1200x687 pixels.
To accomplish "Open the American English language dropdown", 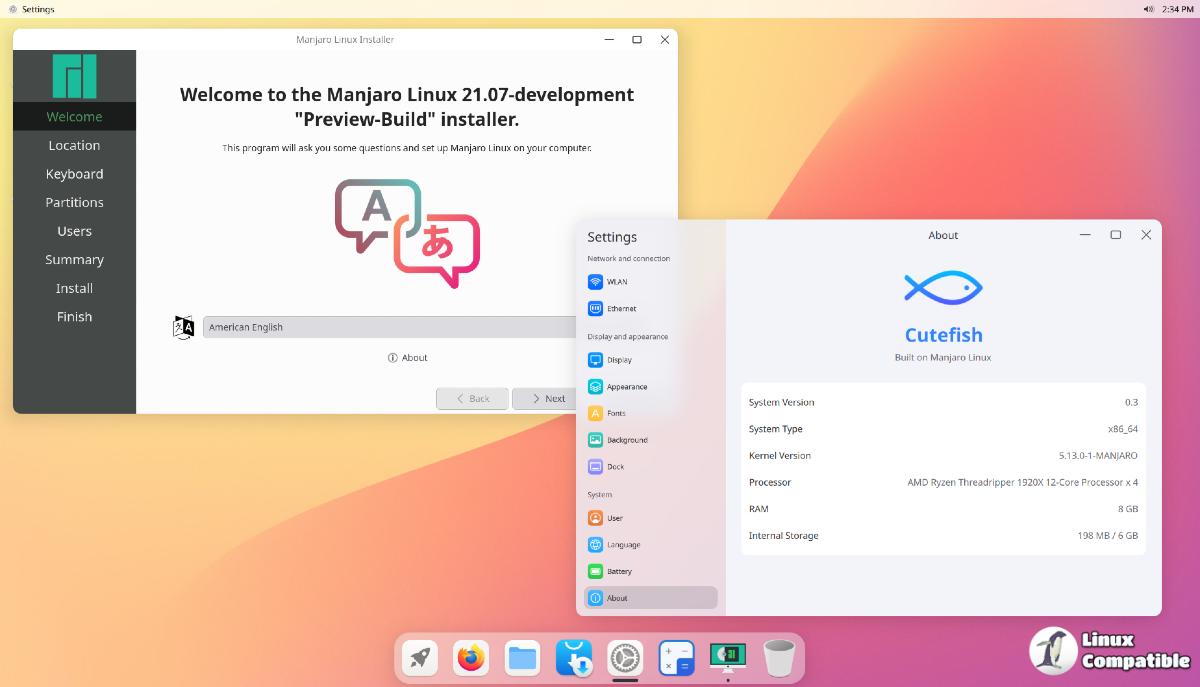I will [390, 327].
